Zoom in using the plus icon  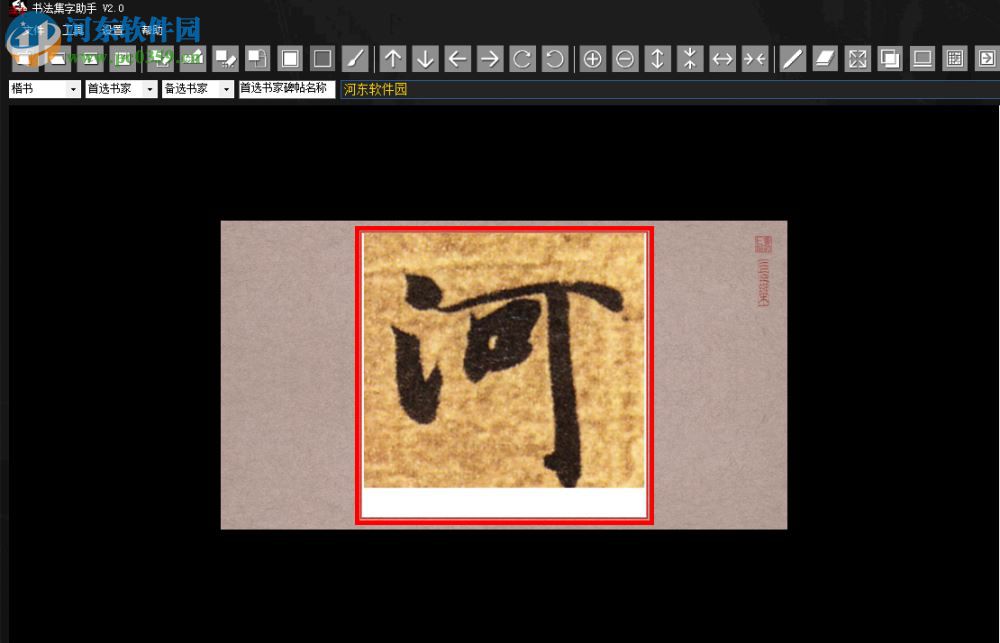(x=592, y=58)
